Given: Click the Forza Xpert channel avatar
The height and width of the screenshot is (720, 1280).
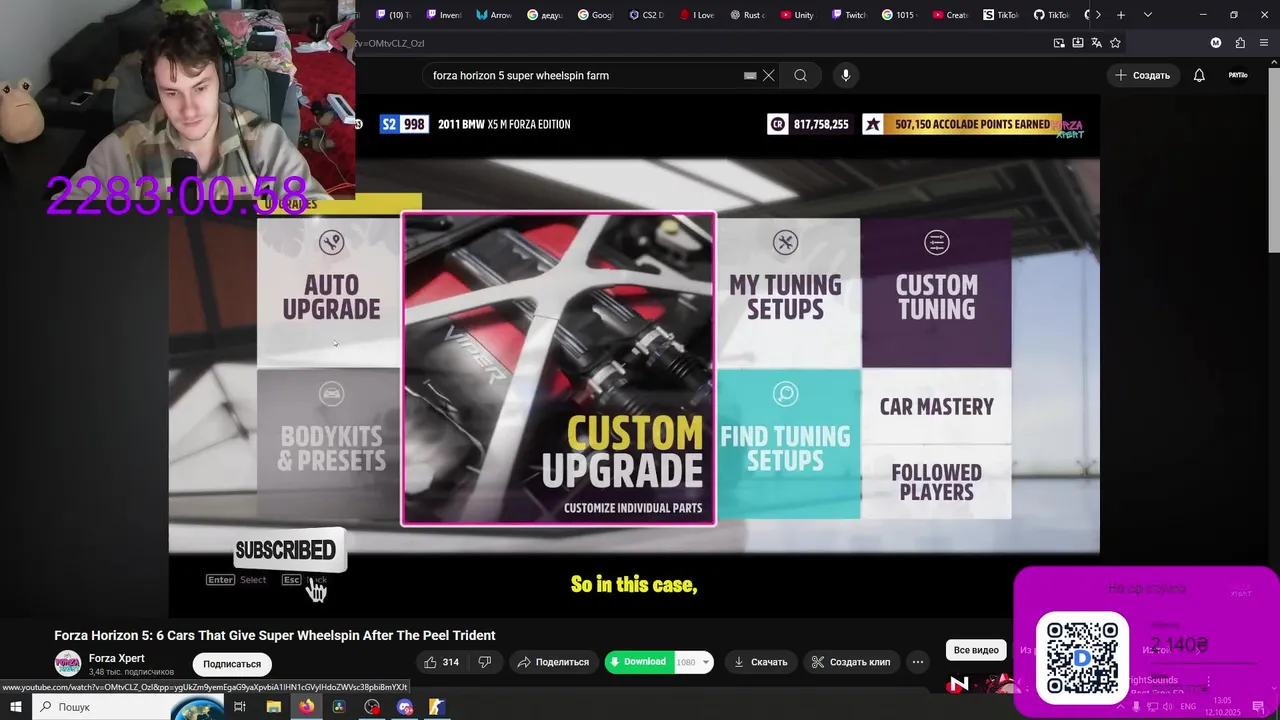Looking at the screenshot, I should (x=68, y=664).
